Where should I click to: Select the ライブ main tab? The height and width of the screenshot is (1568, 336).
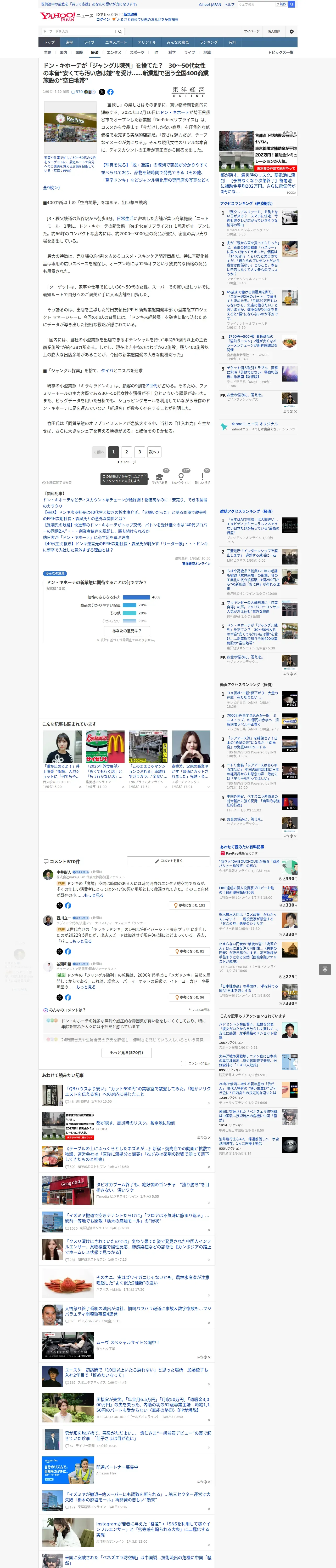pos(89,43)
